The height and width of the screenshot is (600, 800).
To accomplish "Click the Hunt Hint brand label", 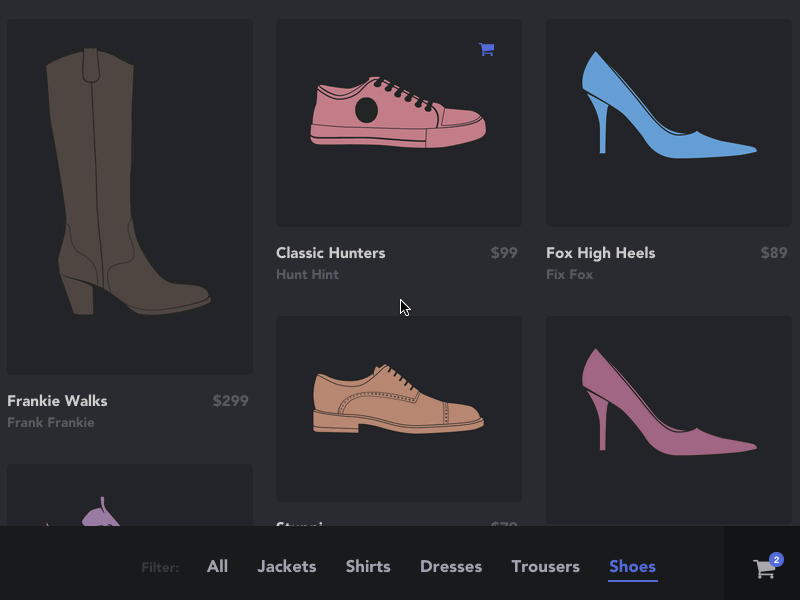I will [x=307, y=274].
